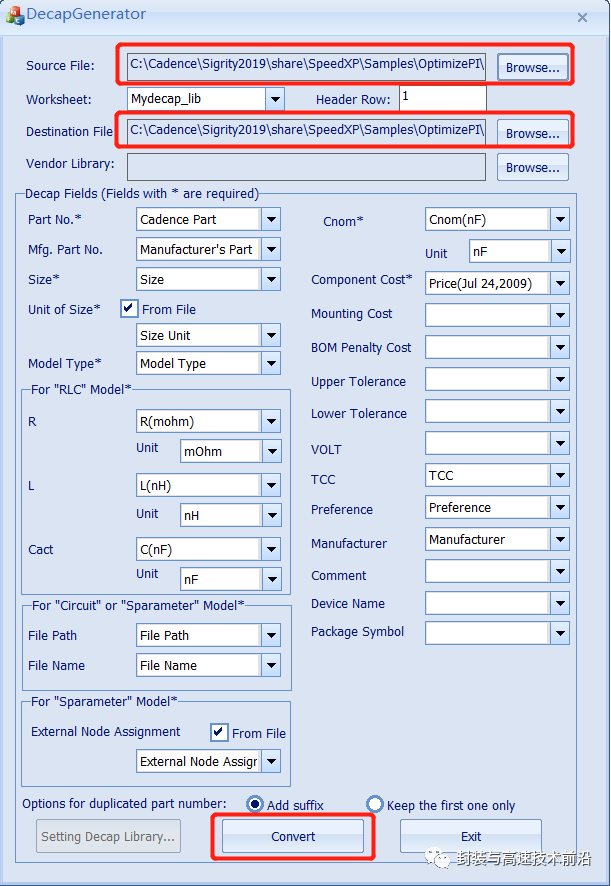The width and height of the screenshot is (611, 886).
Task: Open the Comment field dropdown
Action: 560,571
